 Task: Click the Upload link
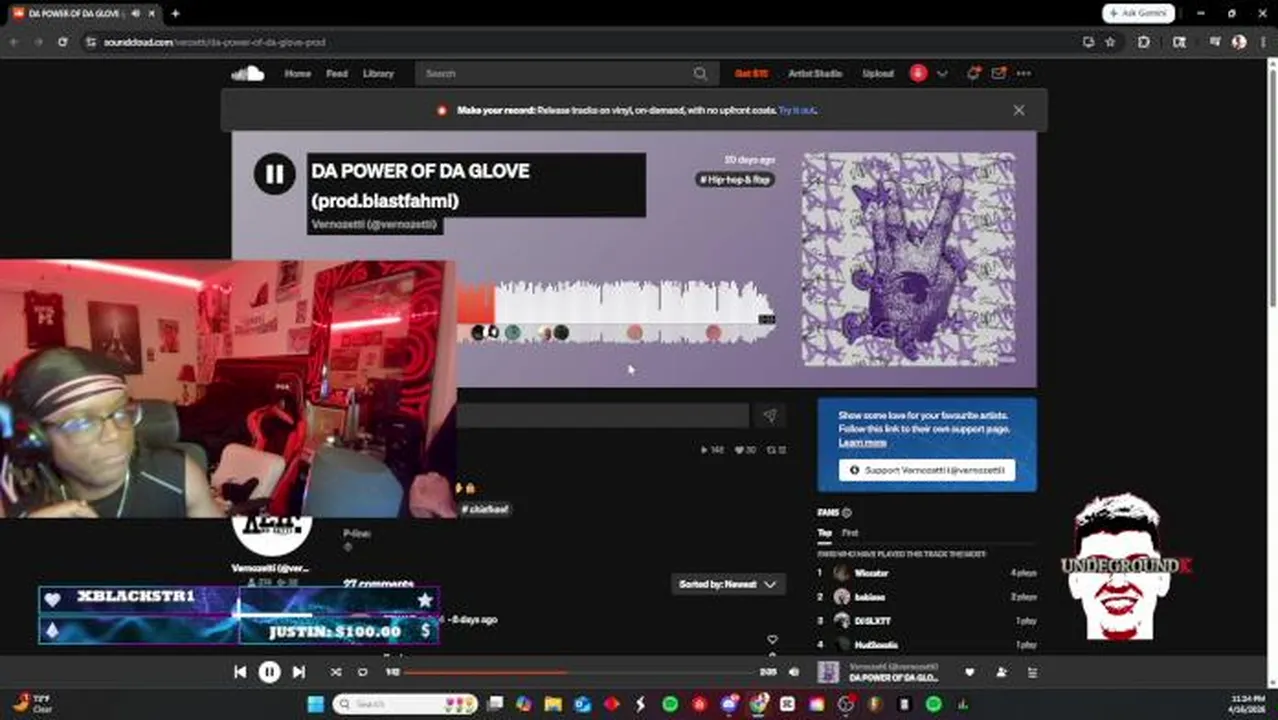coord(878,73)
